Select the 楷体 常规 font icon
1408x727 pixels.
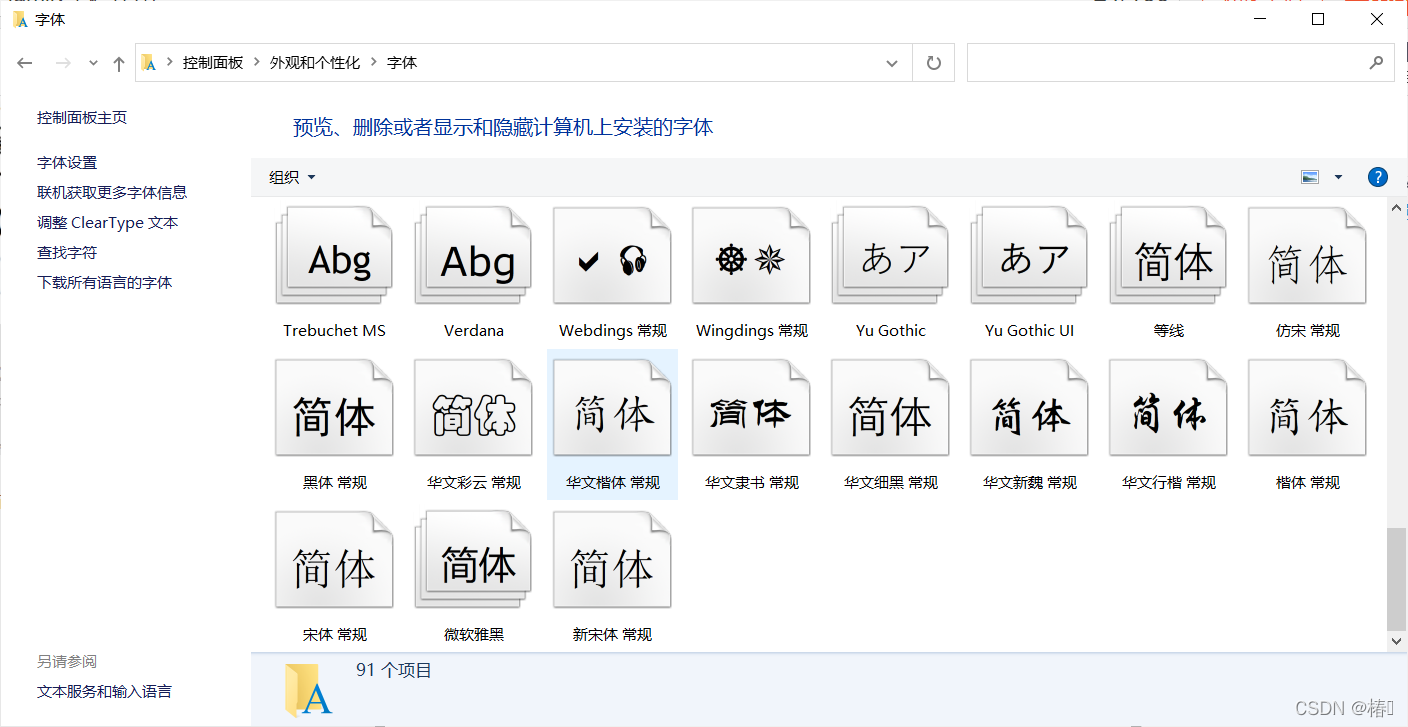[x=1307, y=409]
